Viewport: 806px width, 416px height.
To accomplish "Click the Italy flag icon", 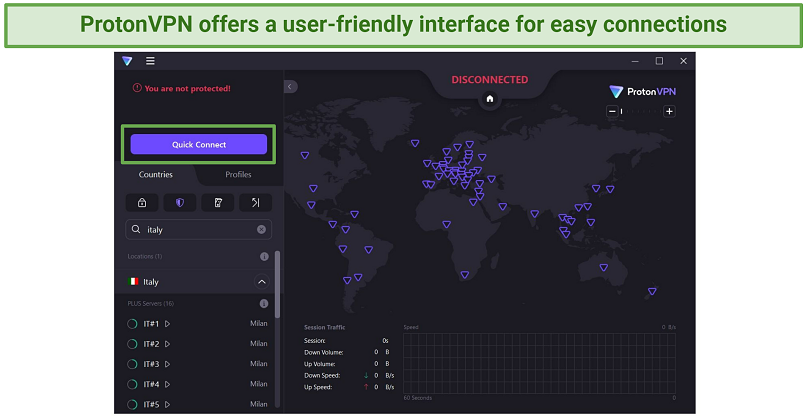I will pos(133,282).
